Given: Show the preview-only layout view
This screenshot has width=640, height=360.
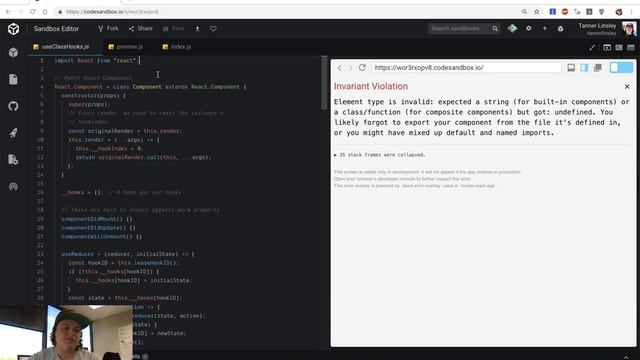Looking at the screenshot, I should pos(607,48).
